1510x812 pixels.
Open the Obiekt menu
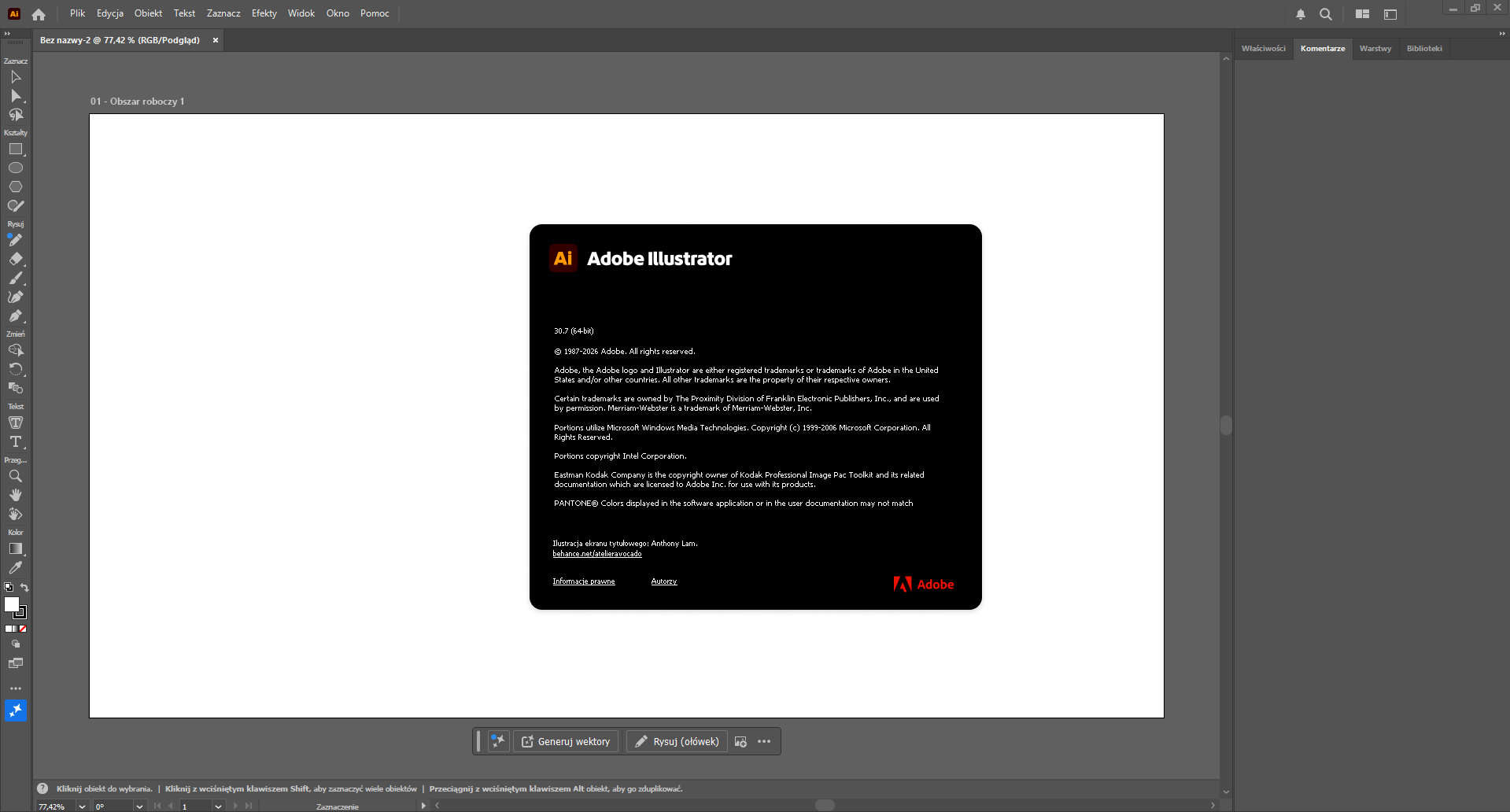(148, 13)
